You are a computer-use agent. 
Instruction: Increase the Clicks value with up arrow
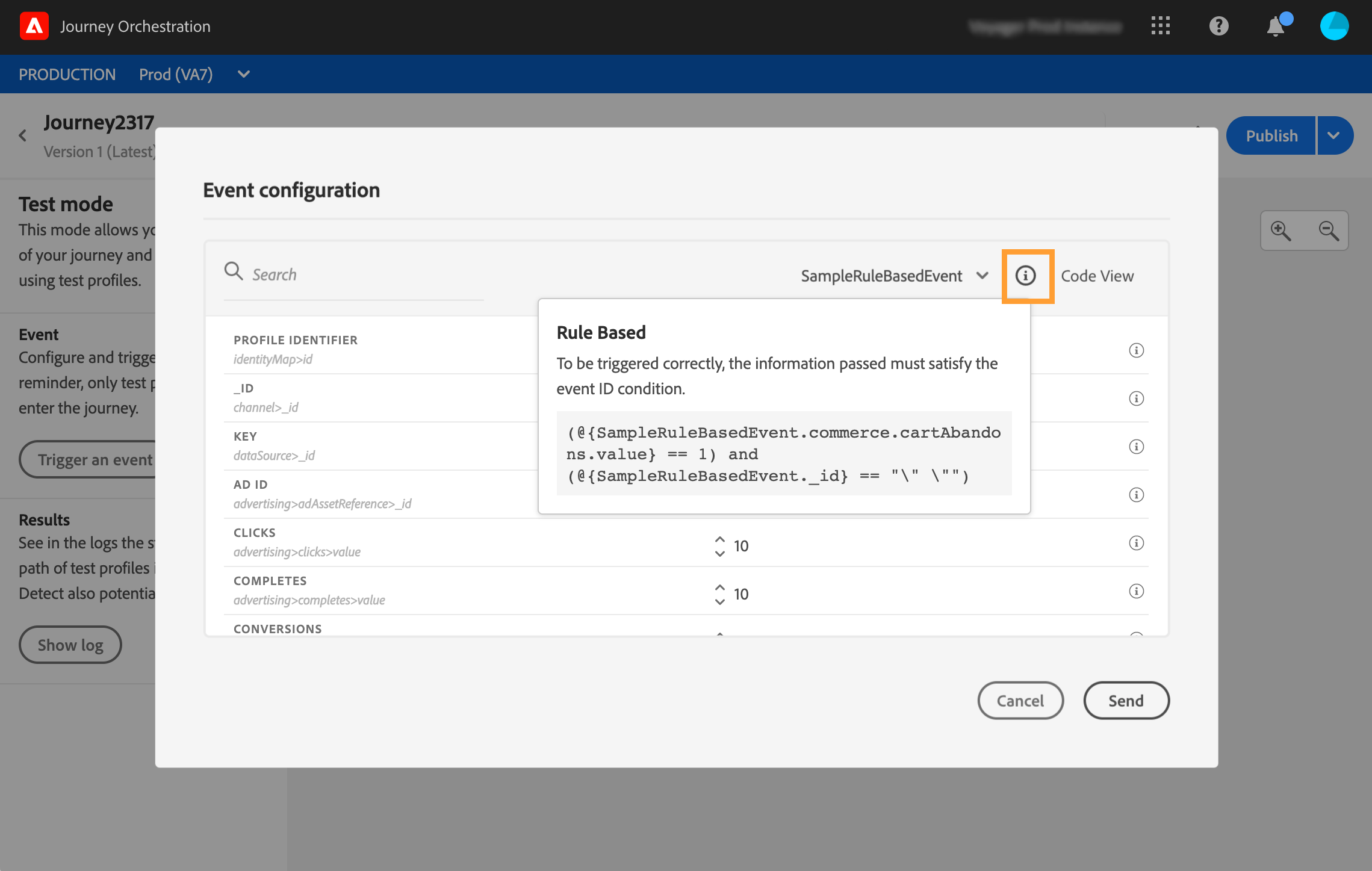719,538
